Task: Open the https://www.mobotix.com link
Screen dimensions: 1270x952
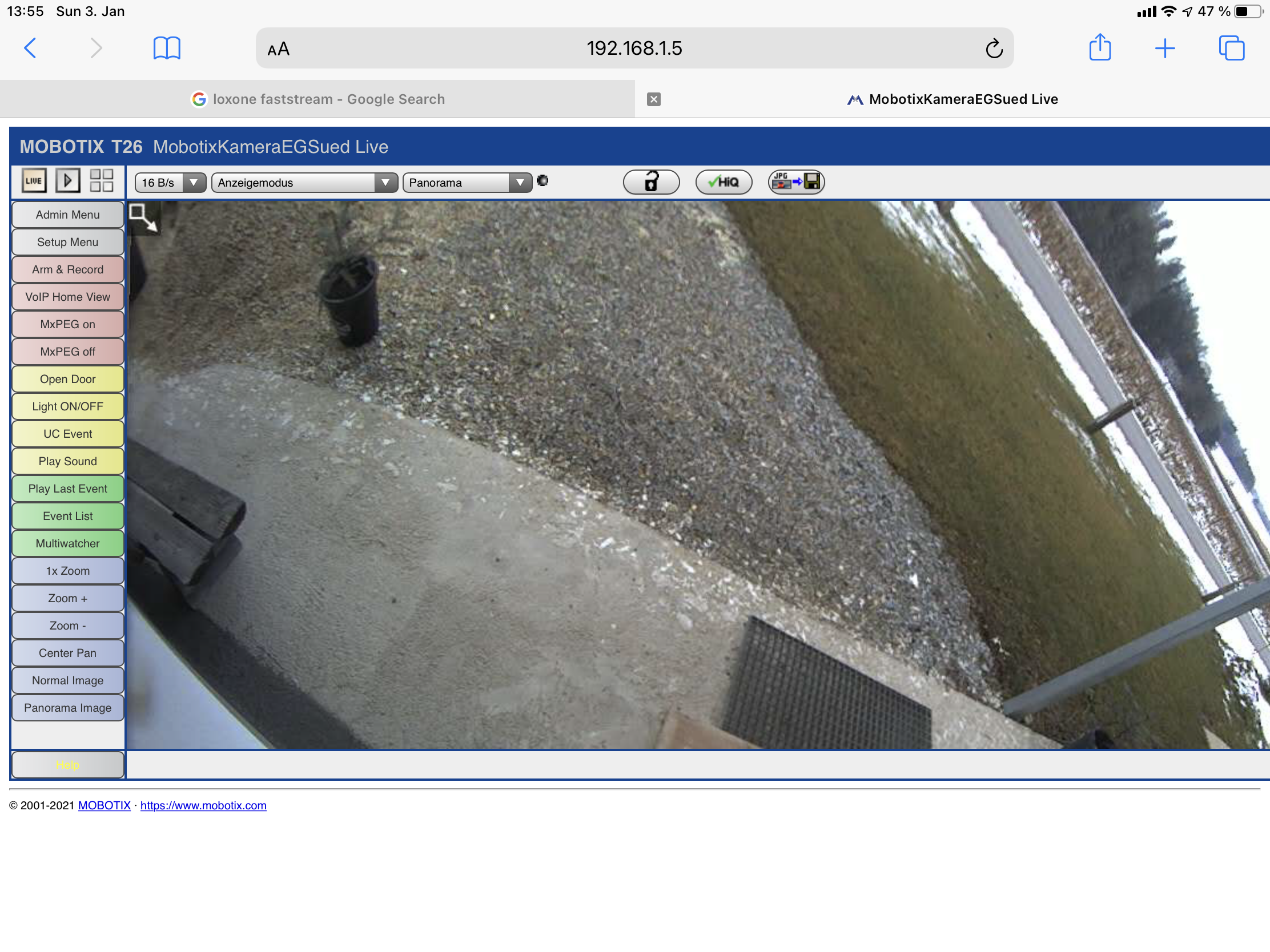Action: (x=203, y=806)
